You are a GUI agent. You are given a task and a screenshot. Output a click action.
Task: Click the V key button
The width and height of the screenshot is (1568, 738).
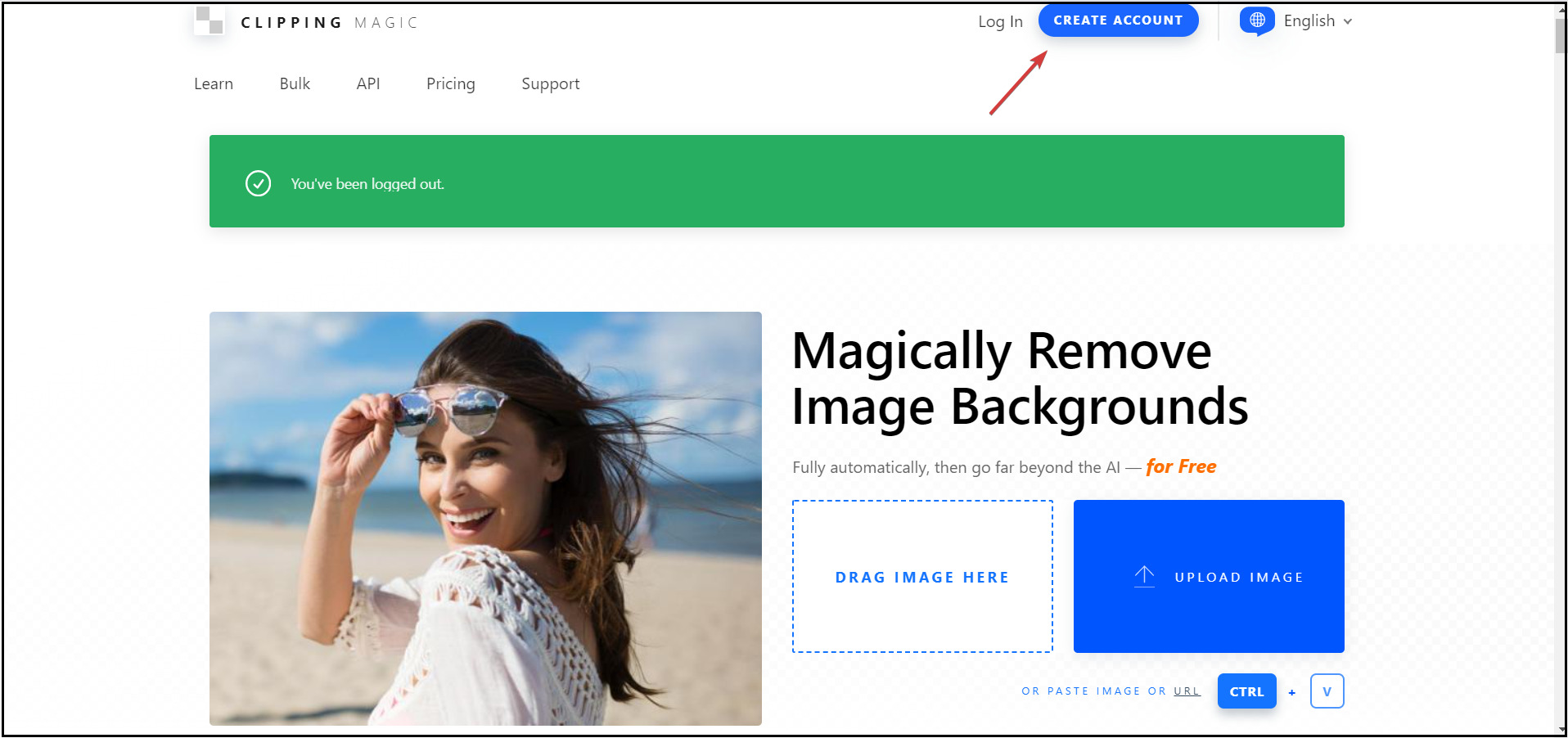coord(1327,691)
